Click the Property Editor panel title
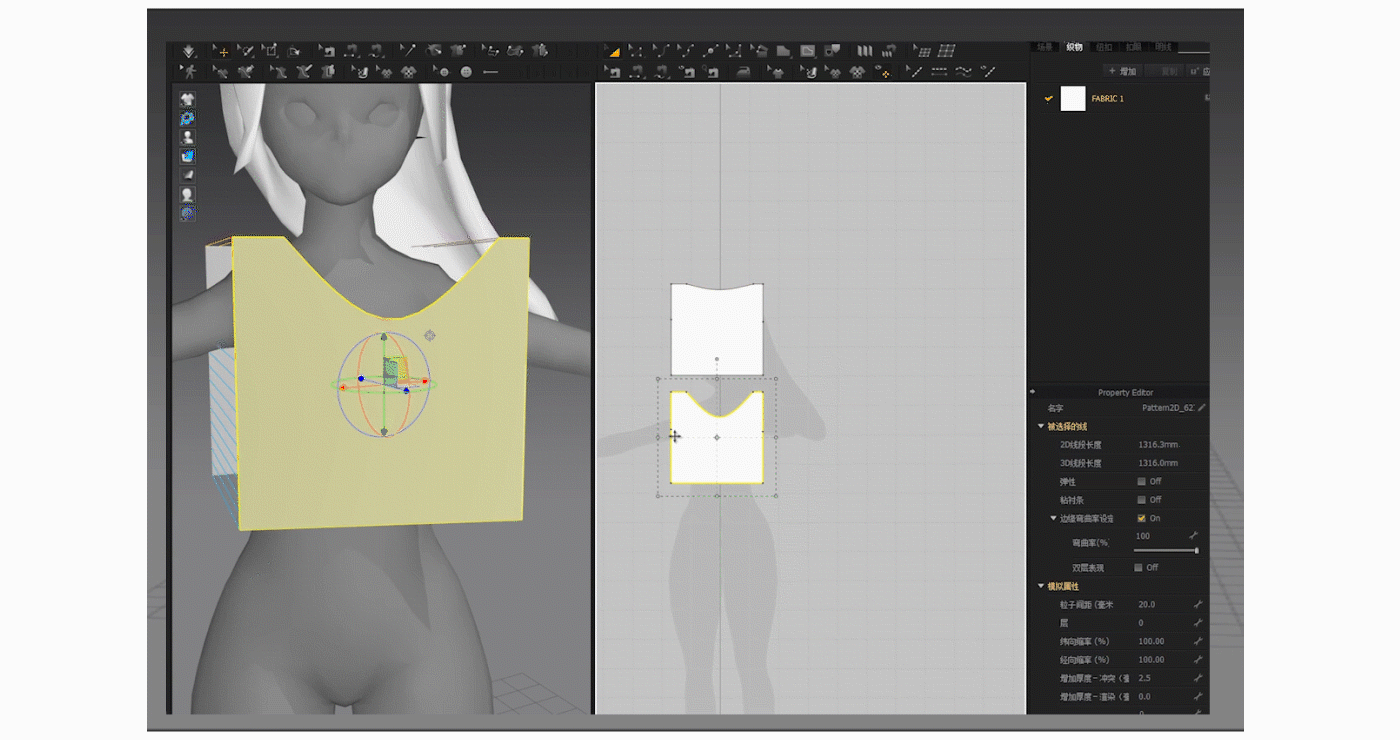This screenshot has height=740, width=1400. (x=1125, y=393)
